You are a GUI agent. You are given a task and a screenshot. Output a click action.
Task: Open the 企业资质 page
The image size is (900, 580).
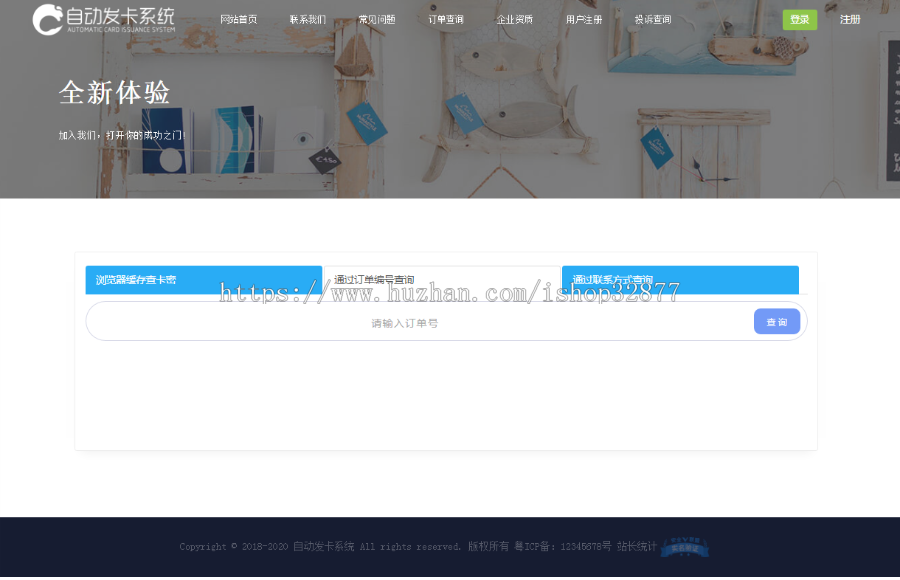(x=514, y=19)
